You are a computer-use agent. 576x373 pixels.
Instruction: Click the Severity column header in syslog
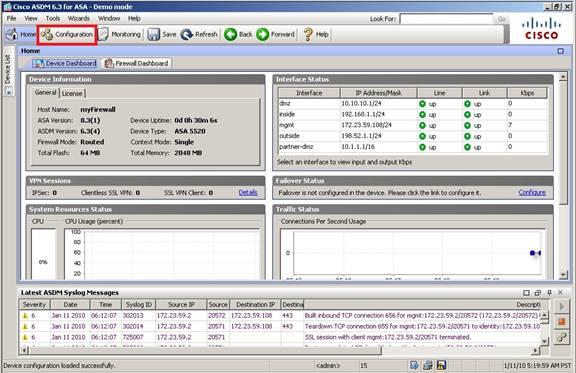[34, 305]
